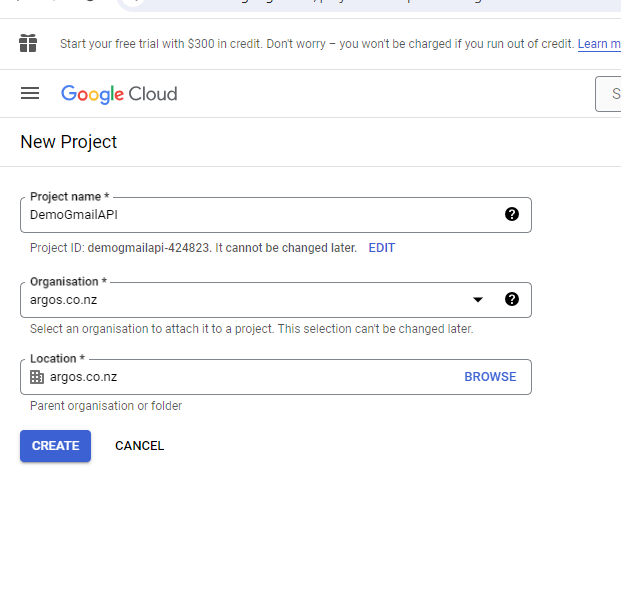The height and width of the screenshot is (611, 621).
Task: Show help for the Project name field
Action: pos(512,214)
